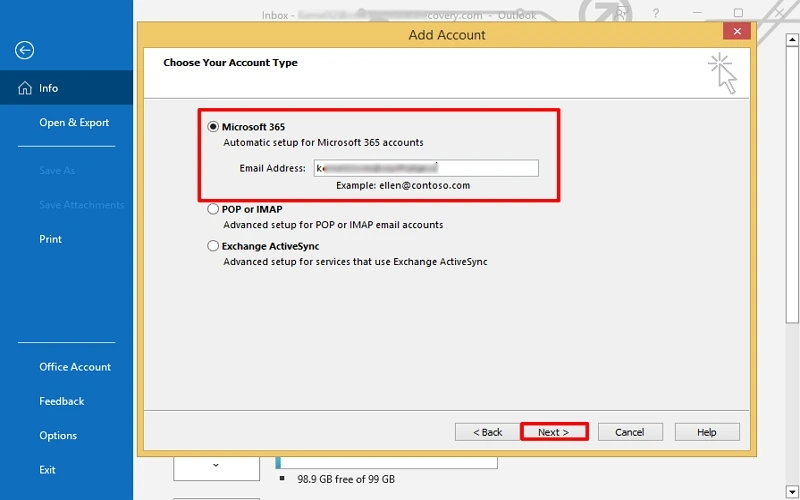Click the Info home icon in the sidebar

coord(24,88)
